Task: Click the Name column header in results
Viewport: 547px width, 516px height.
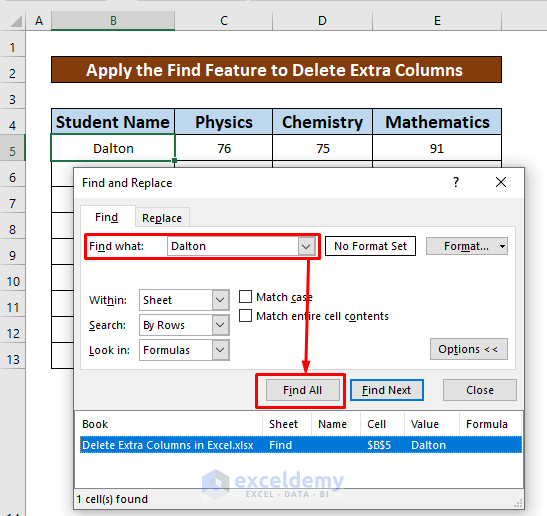Action: click(336, 424)
